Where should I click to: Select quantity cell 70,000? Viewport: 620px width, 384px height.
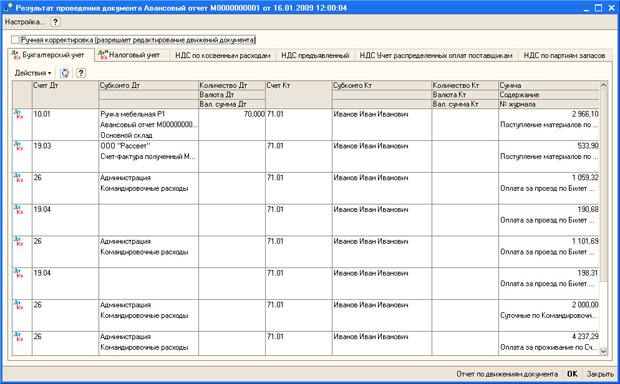point(232,114)
